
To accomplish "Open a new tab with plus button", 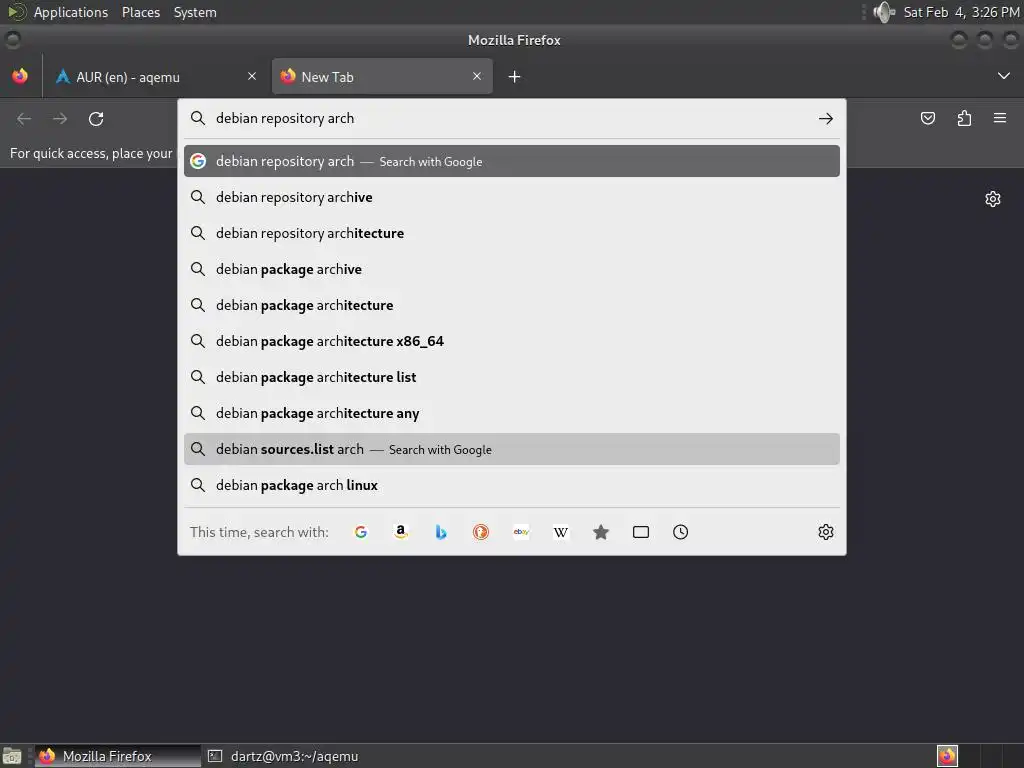I will [514, 77].
